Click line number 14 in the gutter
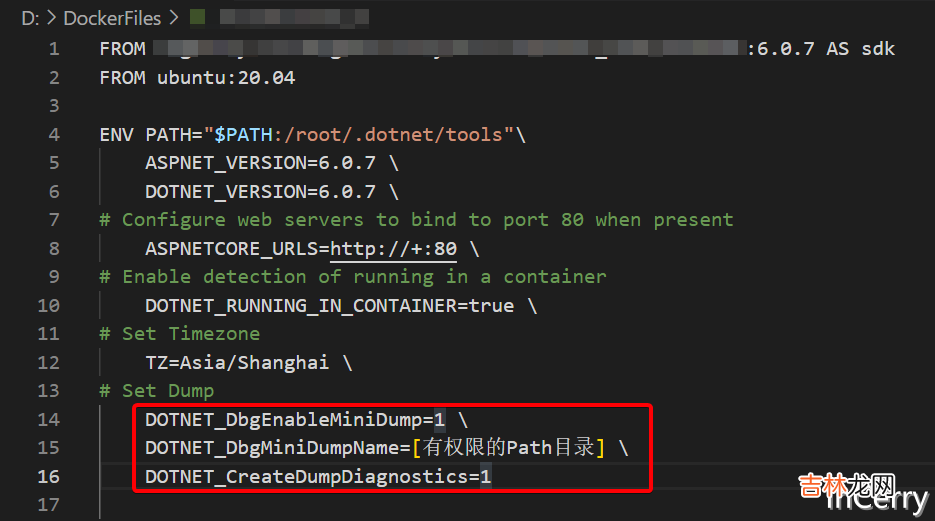Image resolution: width=935 pixels, height=521 pixels. pos(48,419)
